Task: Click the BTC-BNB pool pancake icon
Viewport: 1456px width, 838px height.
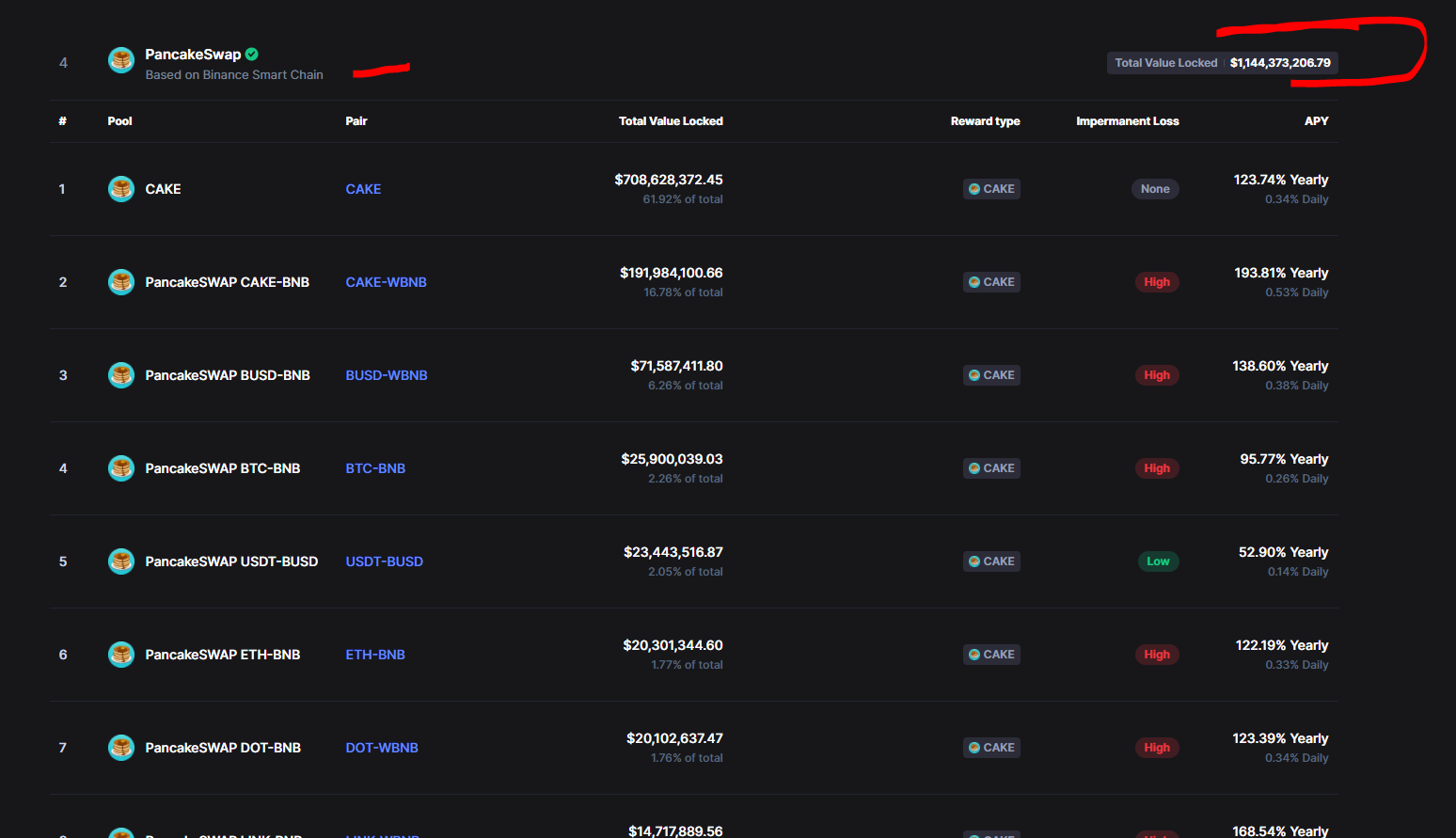Action: [121, 468]
